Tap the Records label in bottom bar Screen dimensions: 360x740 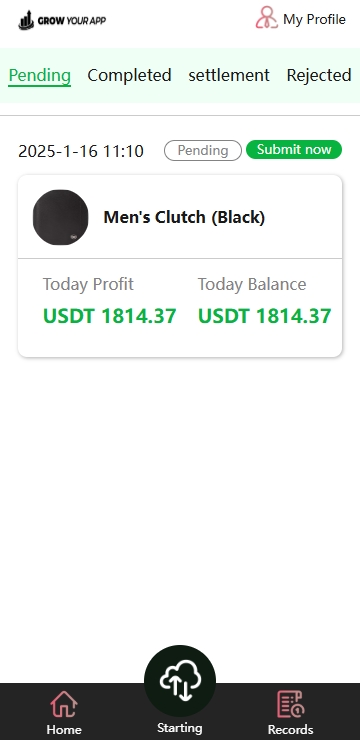[291, 729]
